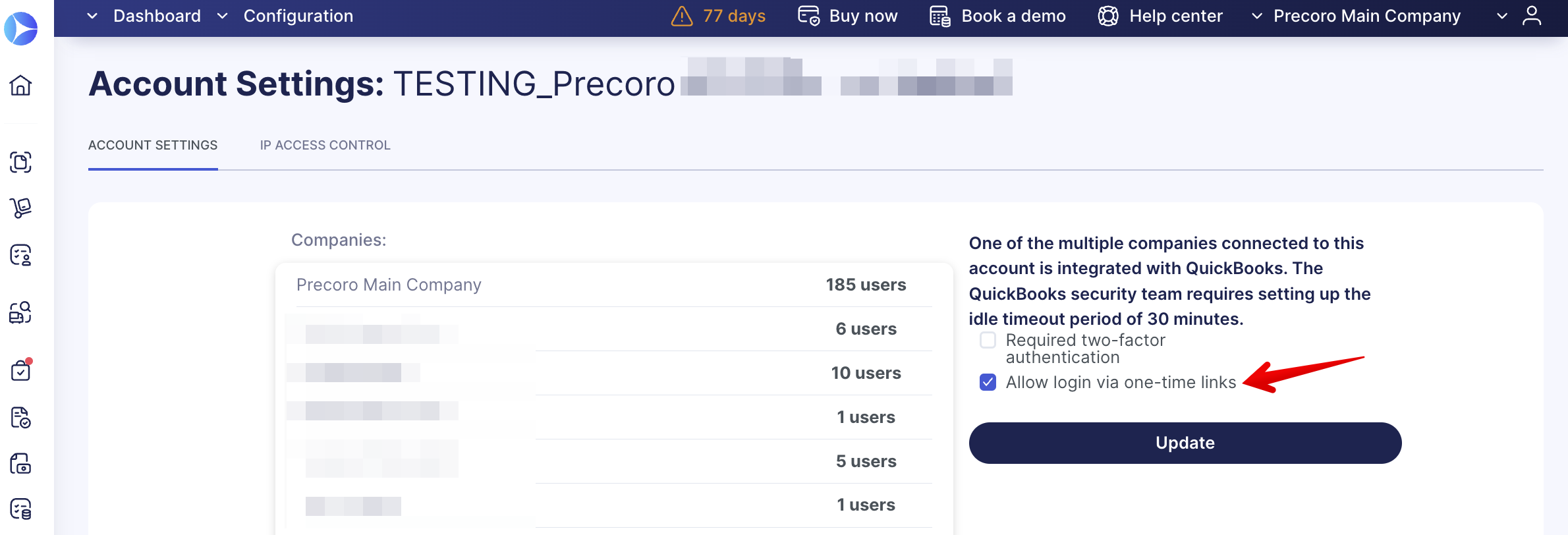Expand the Configuration dropdown chevron

[223, 16]
